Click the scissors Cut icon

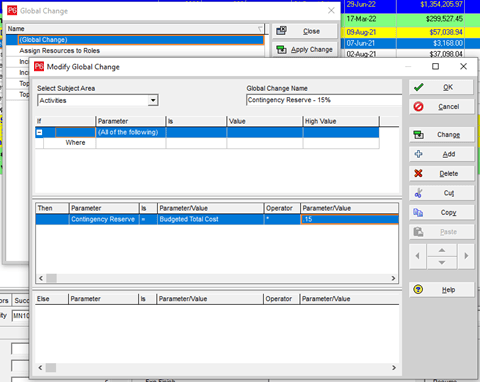(418, 193)
